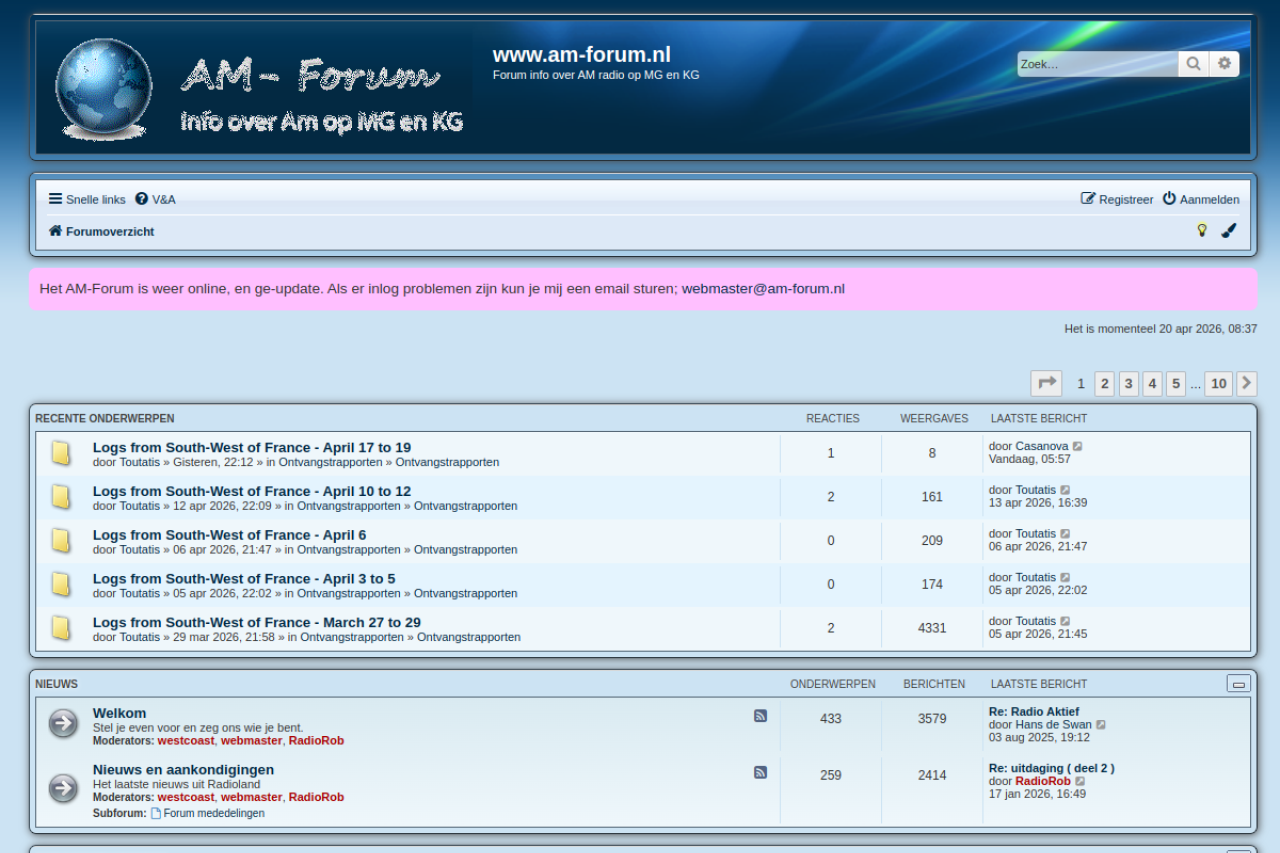1280x853 pixels.
Task: Go to page 2 in the pagination
Action: pyautogui.click(x=1104, y=383)
